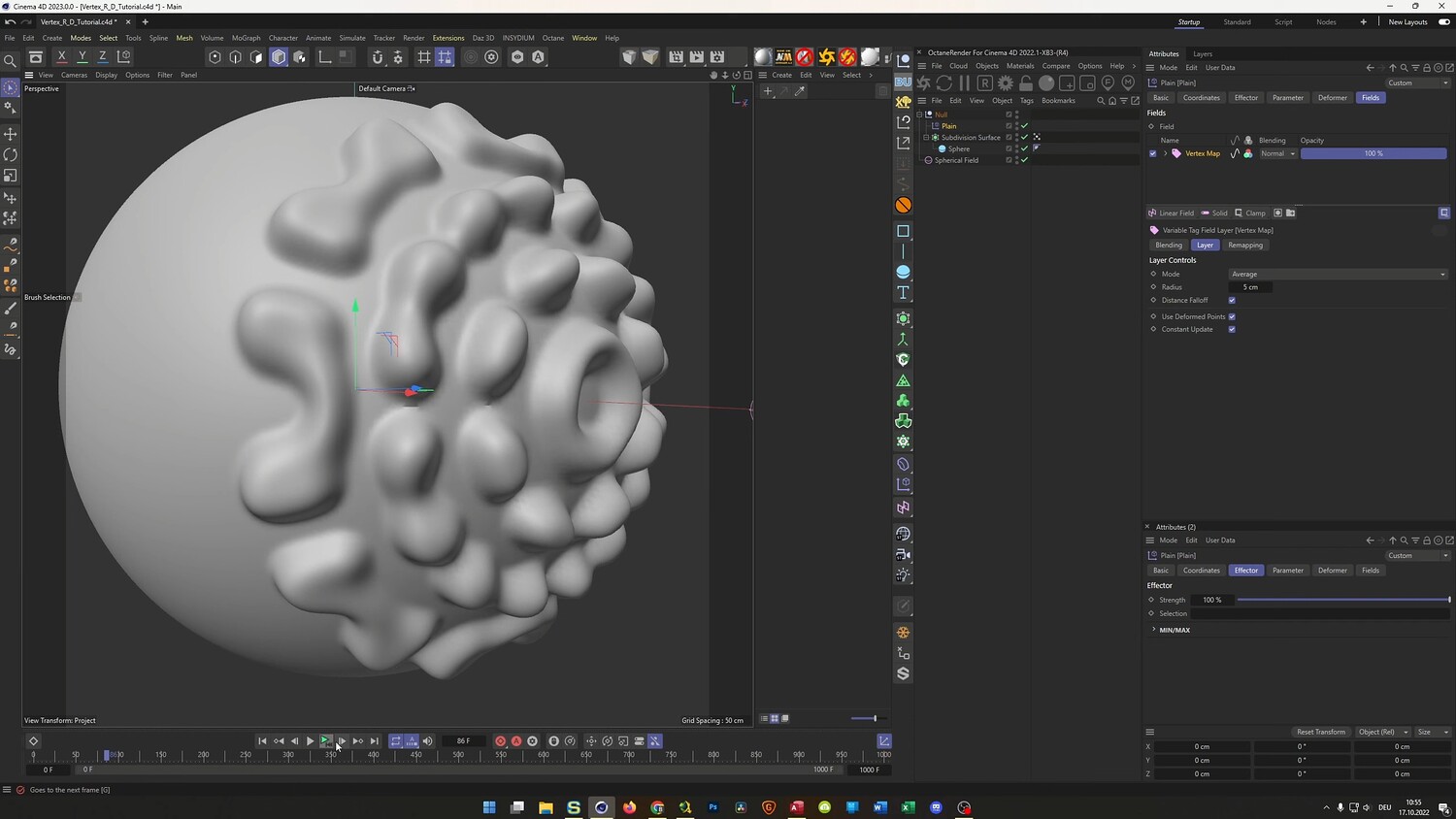Select the Cube primitive icon in the side palette
The image size is (1456, 819).
coord(903,231)
